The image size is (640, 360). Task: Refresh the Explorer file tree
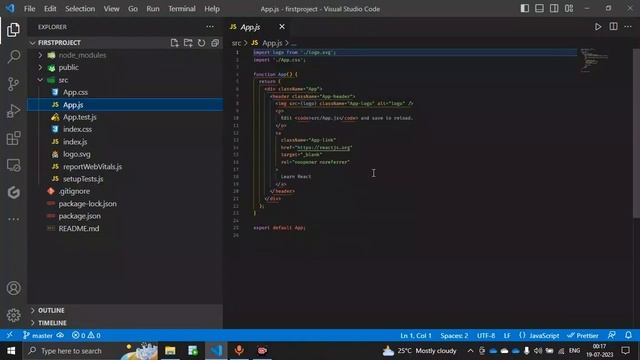click(x=201, y=43)
